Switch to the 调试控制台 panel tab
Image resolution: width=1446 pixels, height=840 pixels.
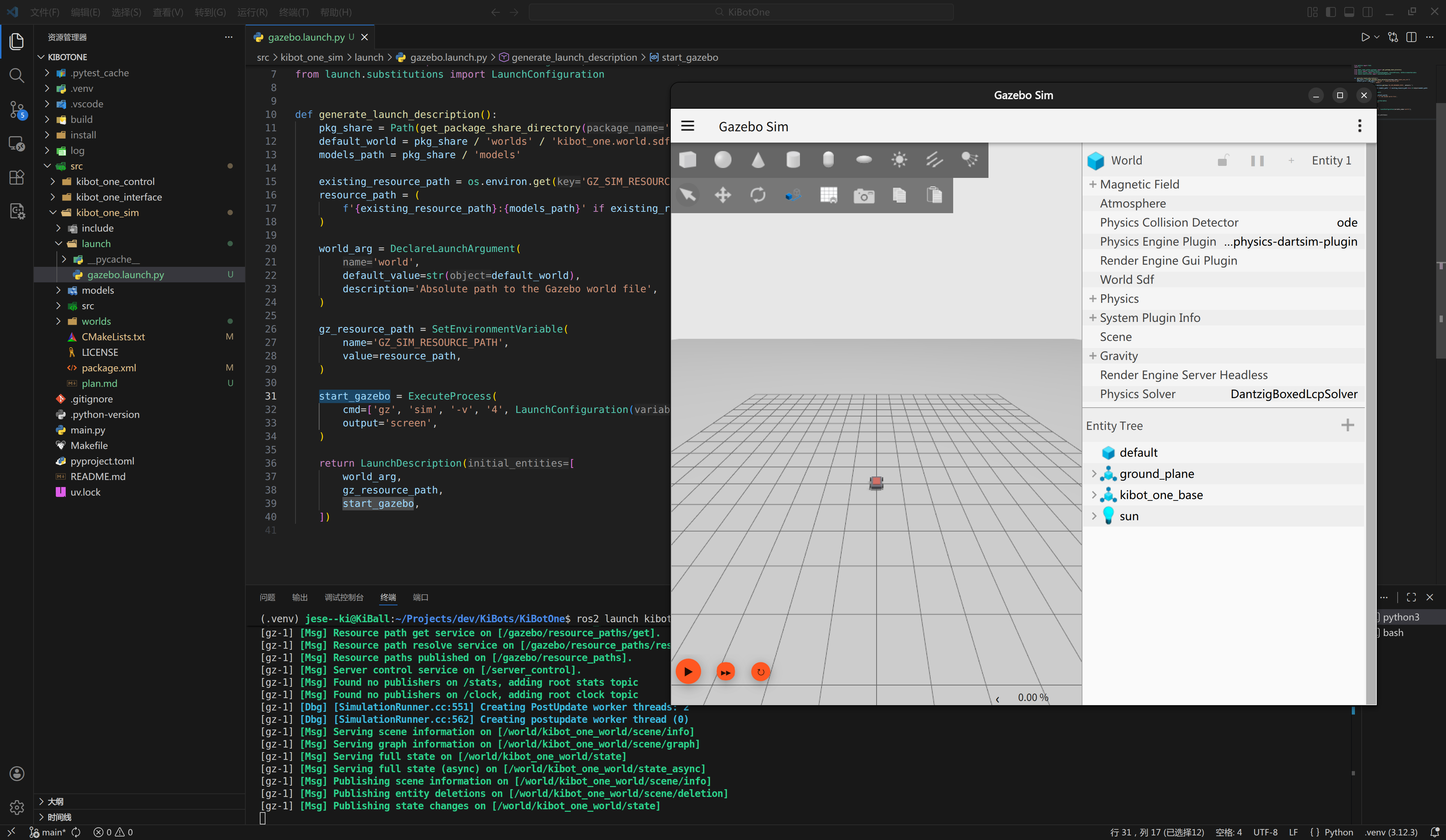(x=344, y=597)
